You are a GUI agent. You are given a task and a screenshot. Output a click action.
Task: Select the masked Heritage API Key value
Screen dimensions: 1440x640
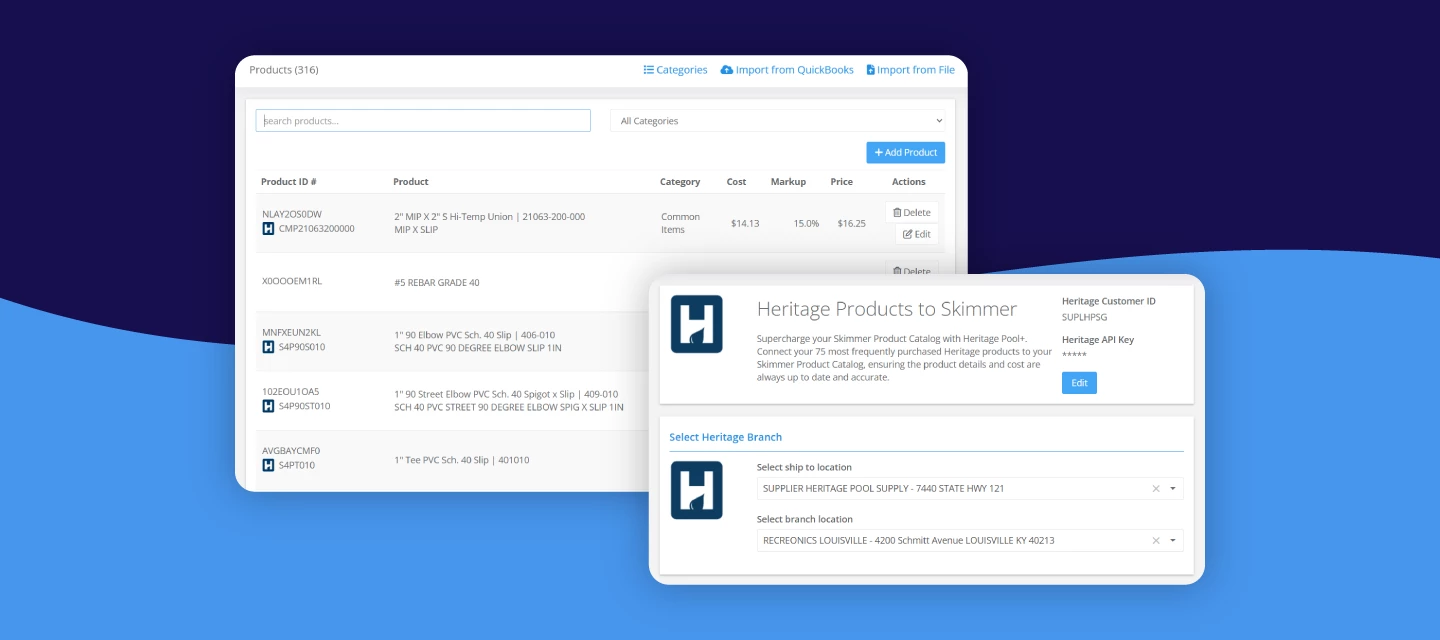(x=1074, y=355)
